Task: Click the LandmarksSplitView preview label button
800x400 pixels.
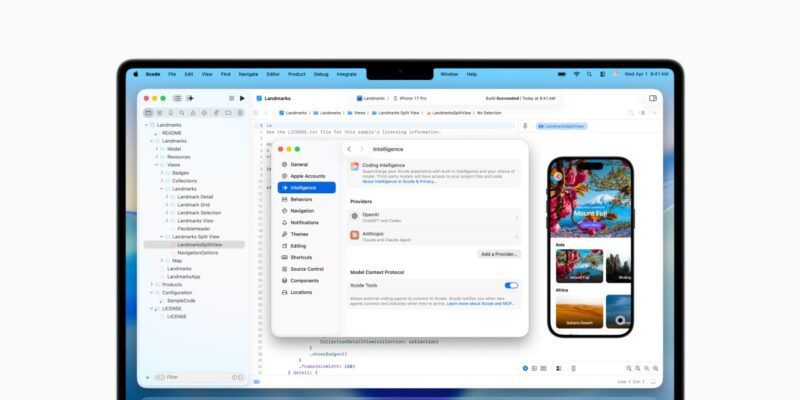Action: [x=561, y=126]
